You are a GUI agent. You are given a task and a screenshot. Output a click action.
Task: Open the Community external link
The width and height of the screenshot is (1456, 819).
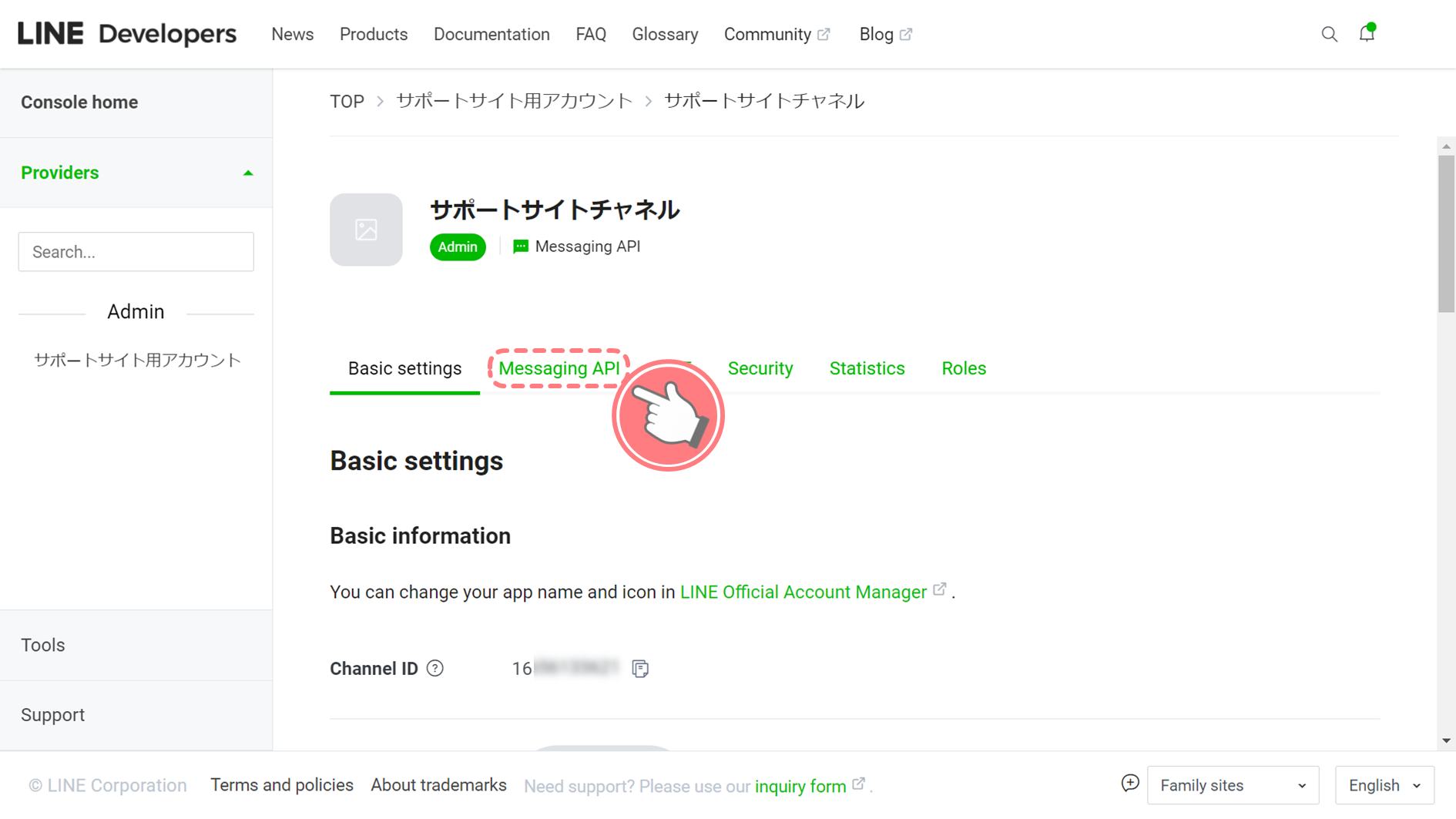coord(777,35)
